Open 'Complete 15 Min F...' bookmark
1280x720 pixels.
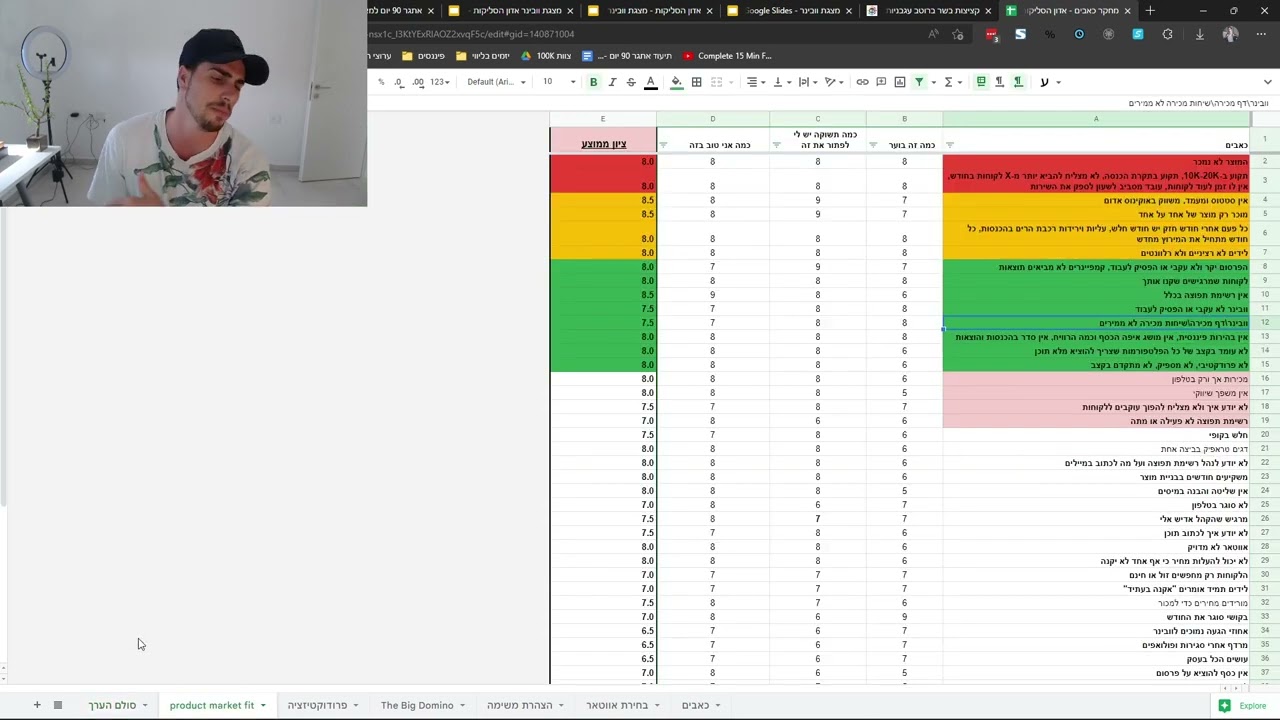pos(726,56)
